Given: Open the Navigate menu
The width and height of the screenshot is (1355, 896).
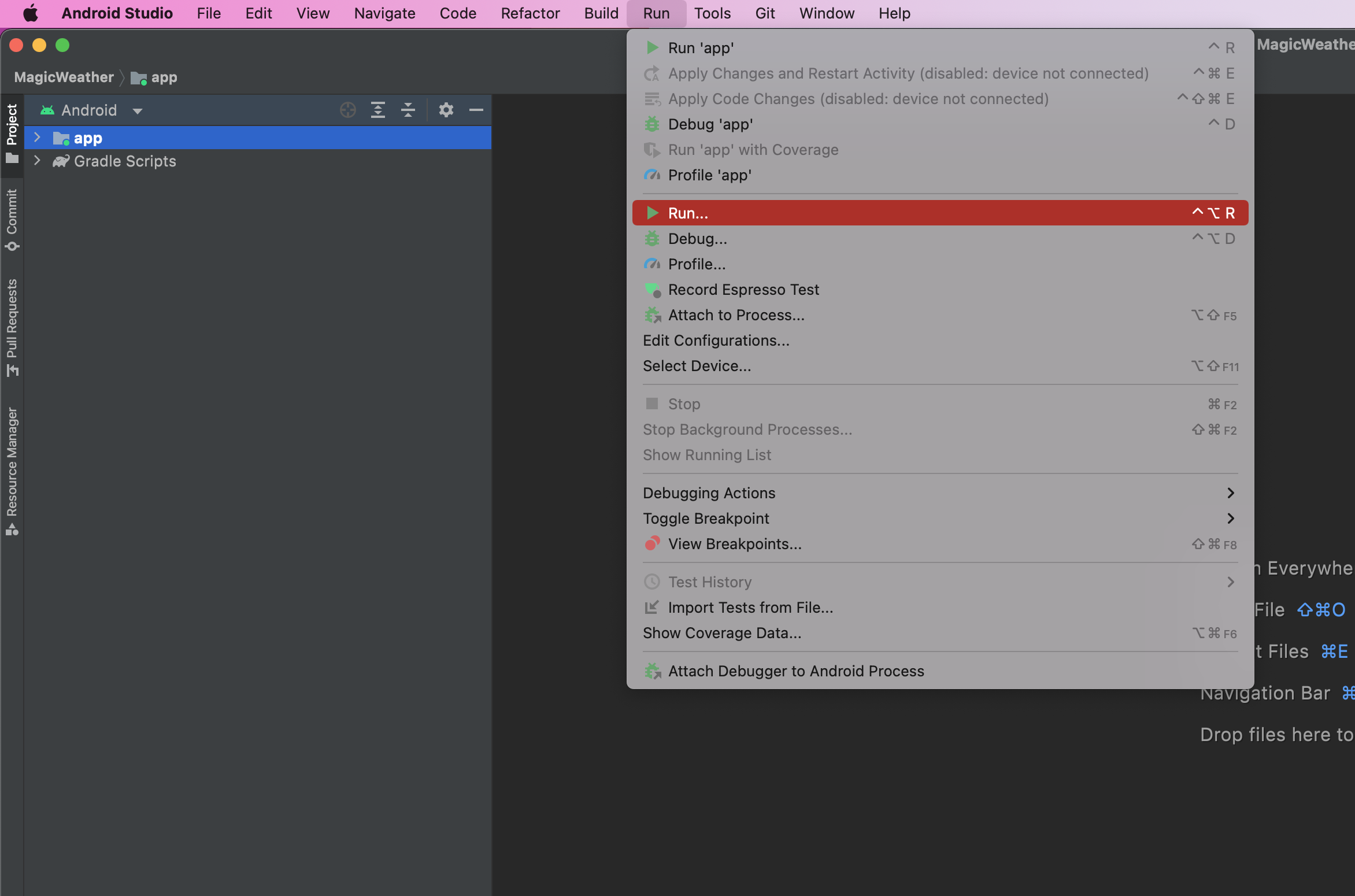Looking at the screenshot, I should coord(384,13).
